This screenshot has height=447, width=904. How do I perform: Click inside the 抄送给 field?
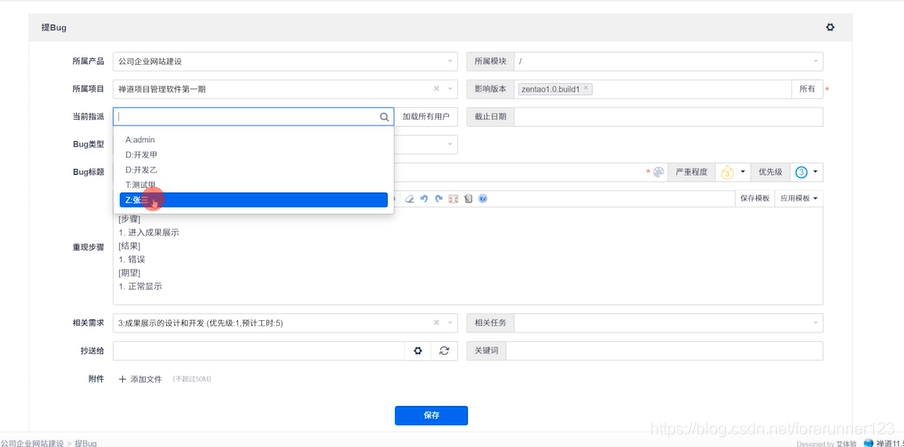260,351
